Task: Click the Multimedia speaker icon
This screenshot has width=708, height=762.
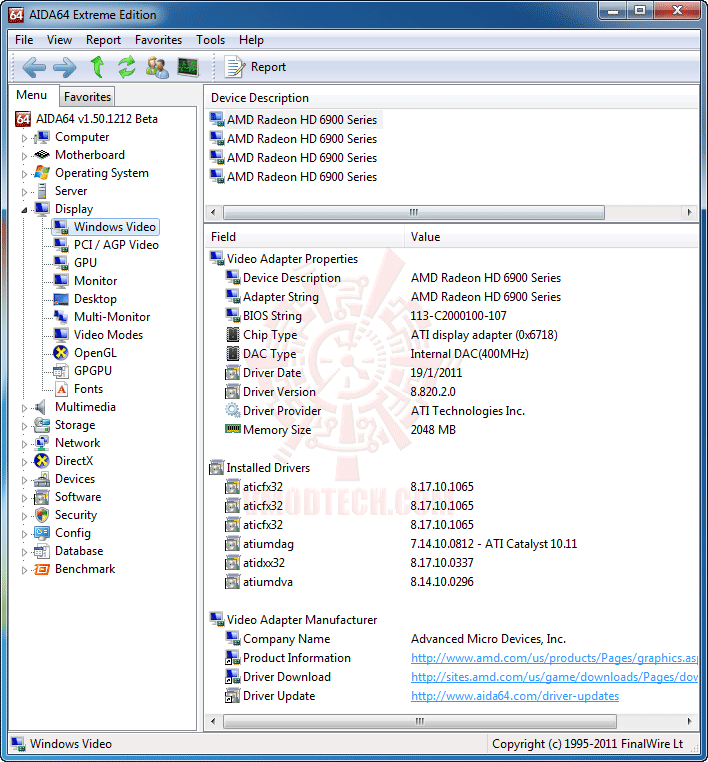Action: click(42, 407)
